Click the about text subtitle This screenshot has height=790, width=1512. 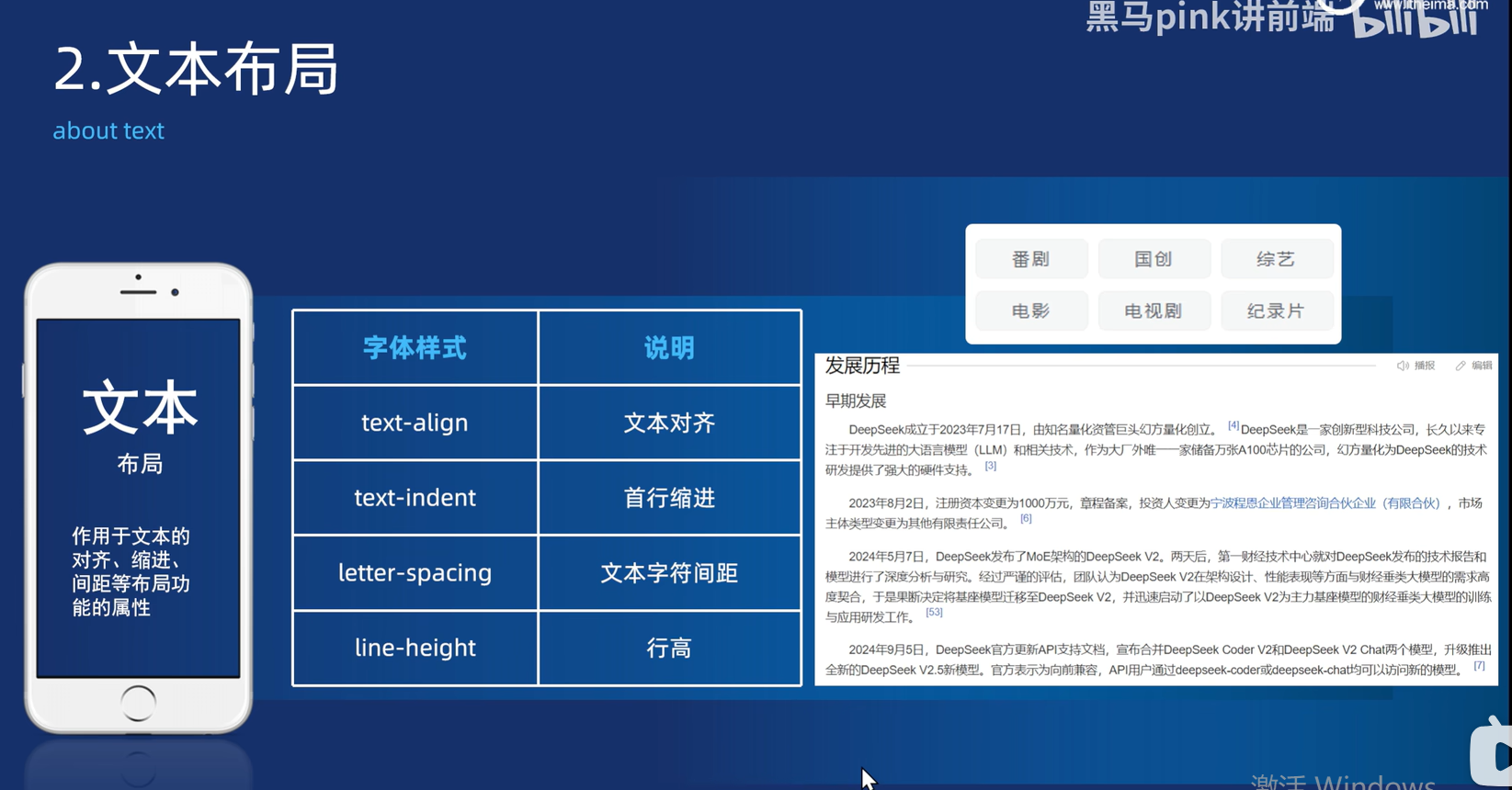point(108,130)
